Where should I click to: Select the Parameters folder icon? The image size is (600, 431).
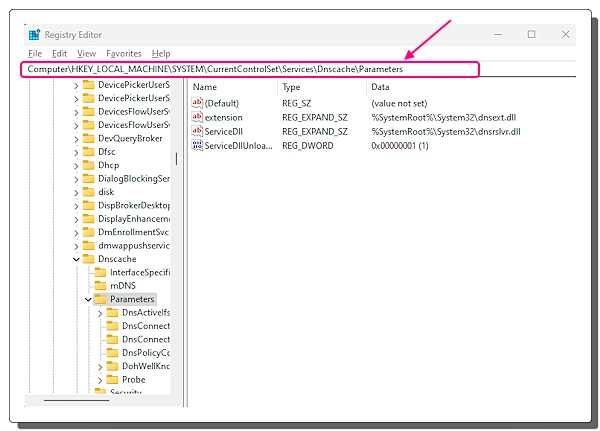coord(100,299)
